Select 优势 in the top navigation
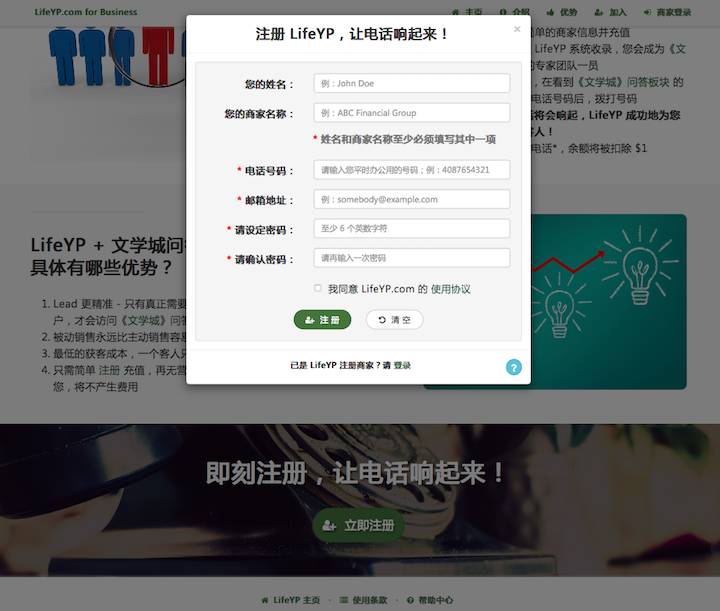This screenshot has width=720, height=611. click(562, 12)
